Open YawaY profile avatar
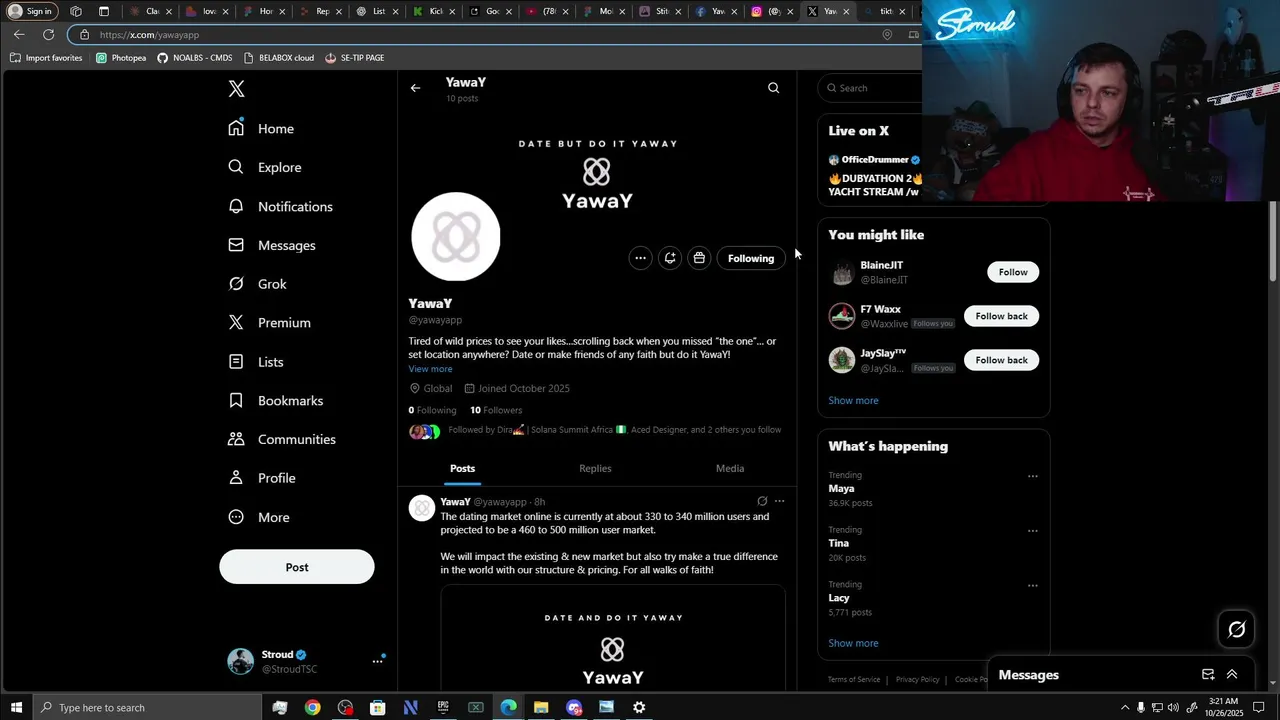 tap(456, 237)
